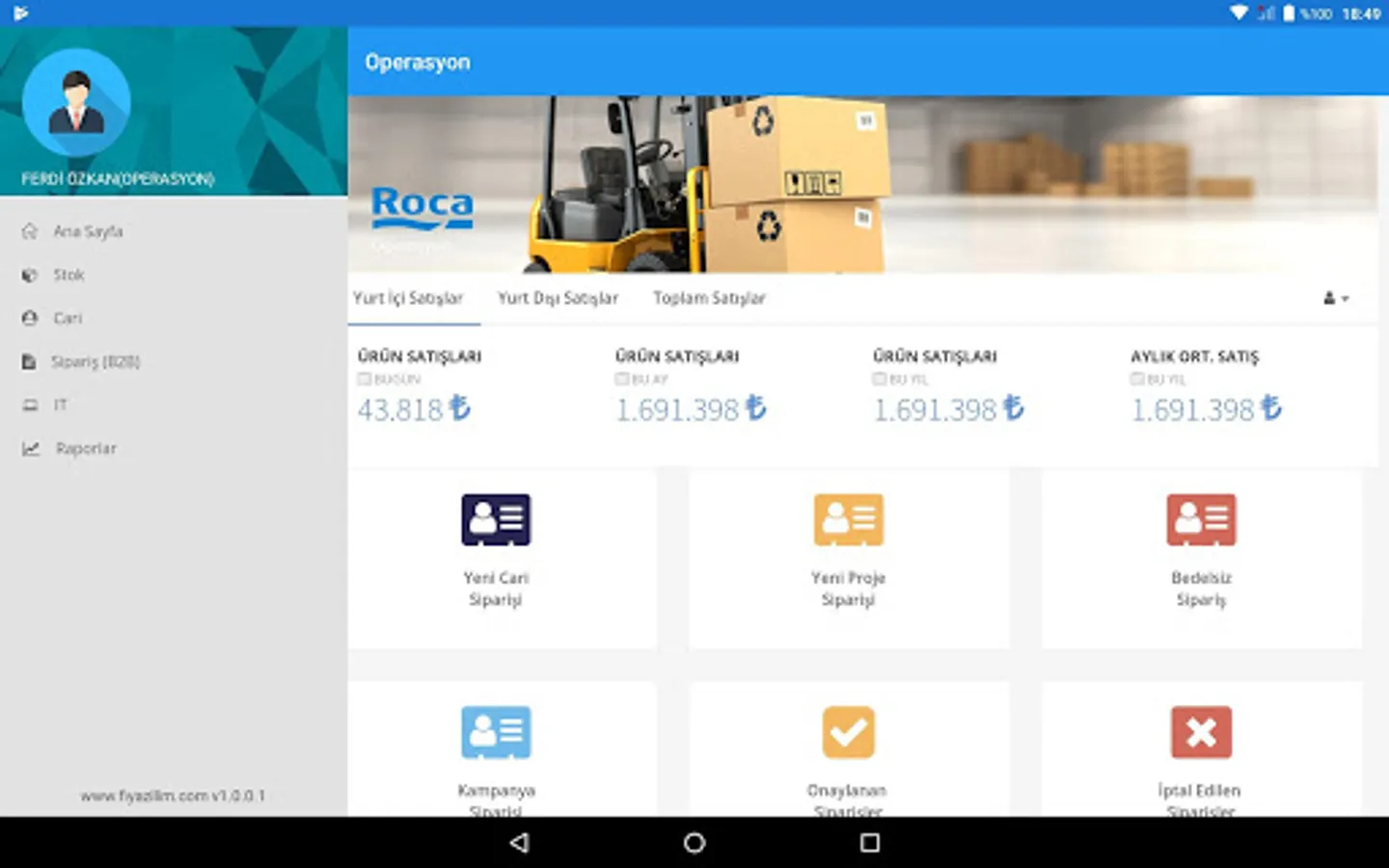Click the BUGÜN calendar icon
This screenshot has width=1389, height=868.
[x=364, y=379]
